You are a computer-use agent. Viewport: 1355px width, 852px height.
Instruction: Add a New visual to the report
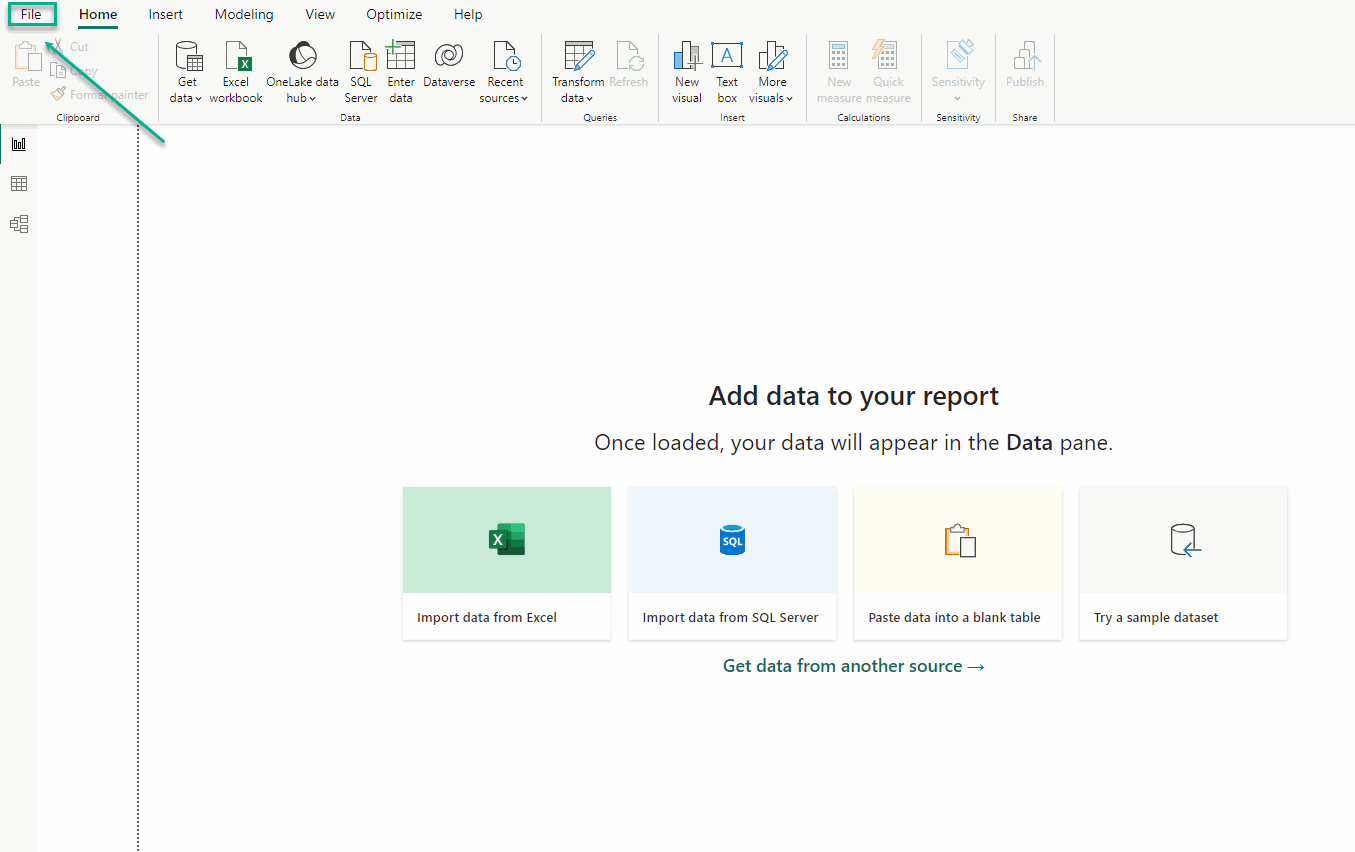pos(687,58)
